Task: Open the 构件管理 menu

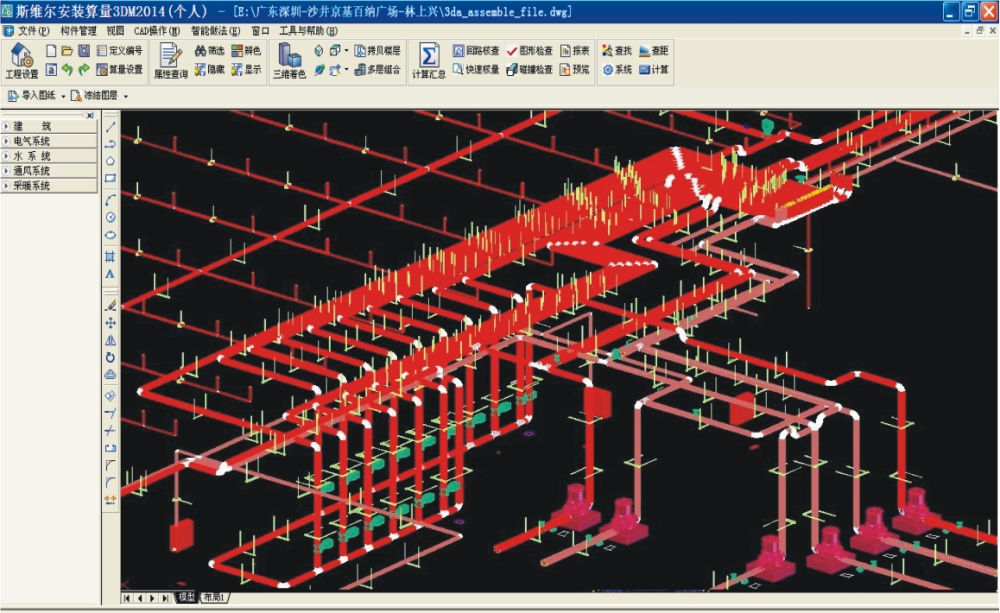Action: pyautogui.click(x=78, y=31)
